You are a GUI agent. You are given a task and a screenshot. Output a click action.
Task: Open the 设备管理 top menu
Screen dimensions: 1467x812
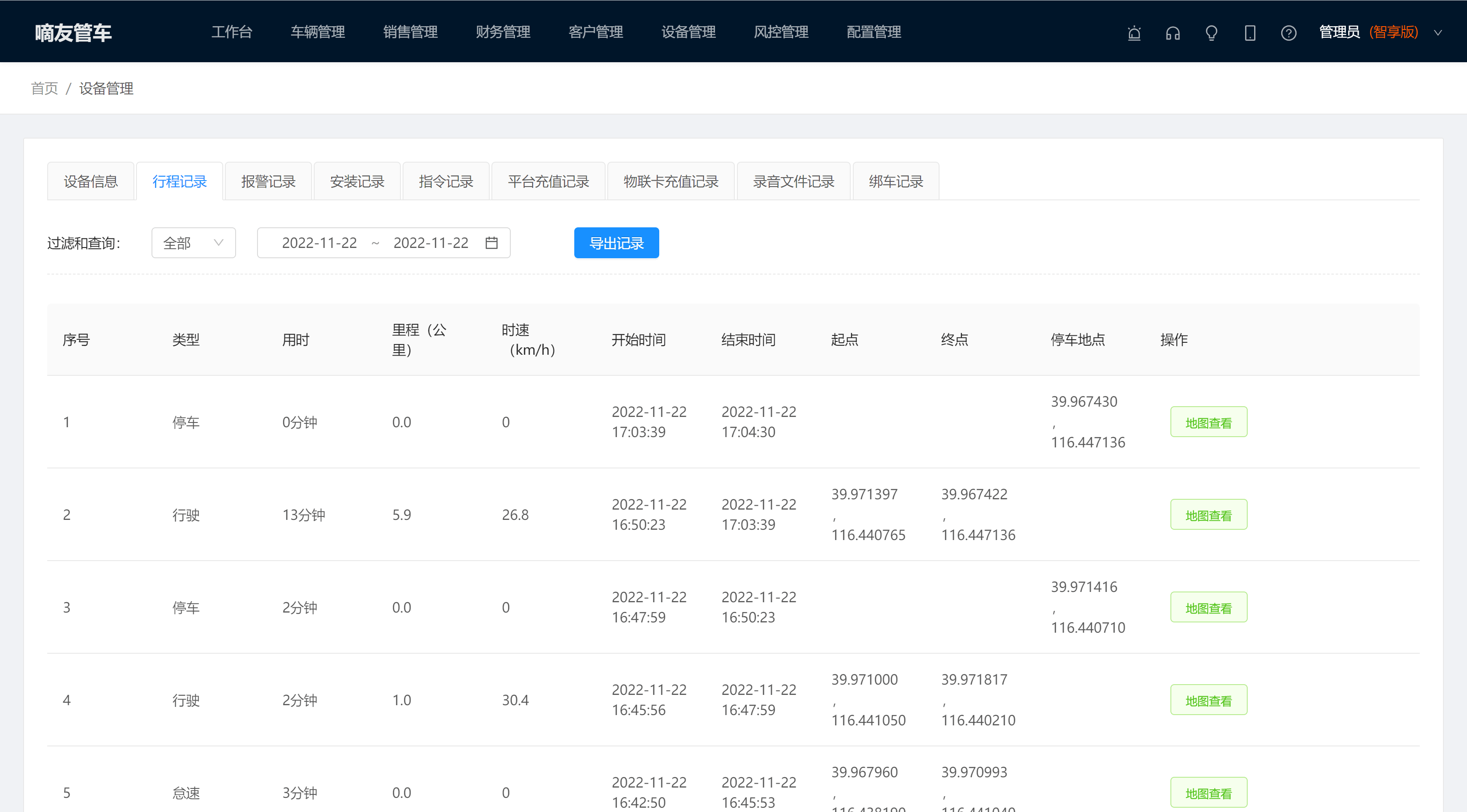[x=688, y=32]
